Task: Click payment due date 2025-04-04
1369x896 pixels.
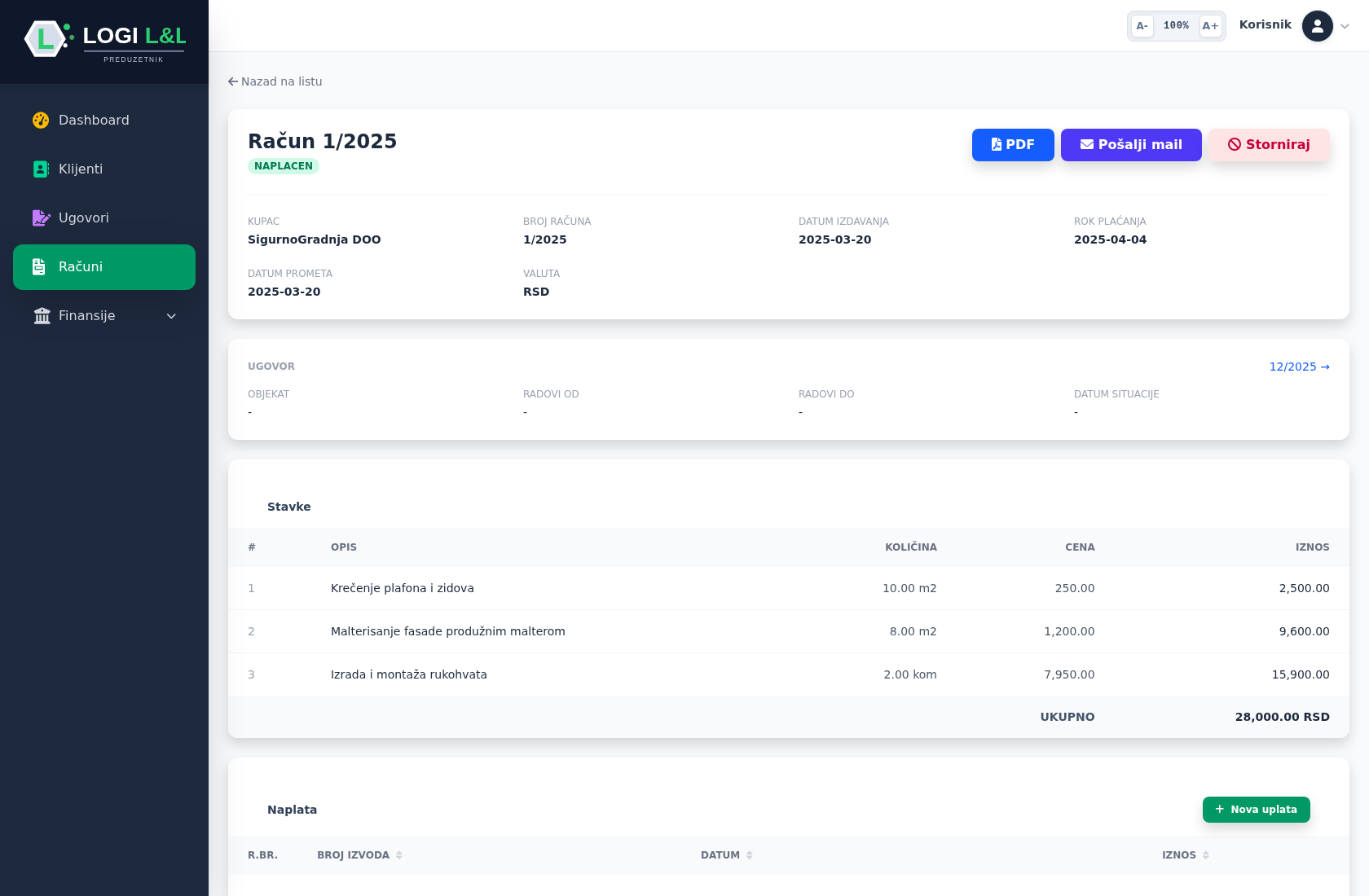Action: [x=1110, y=239]
